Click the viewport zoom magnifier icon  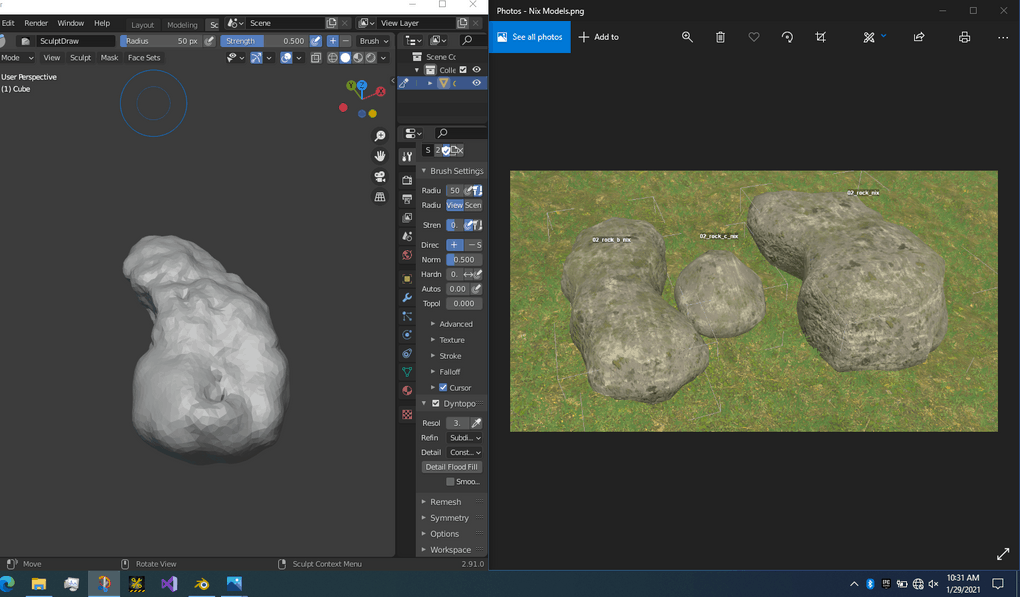pyautogui.click(x=380, y=136)
